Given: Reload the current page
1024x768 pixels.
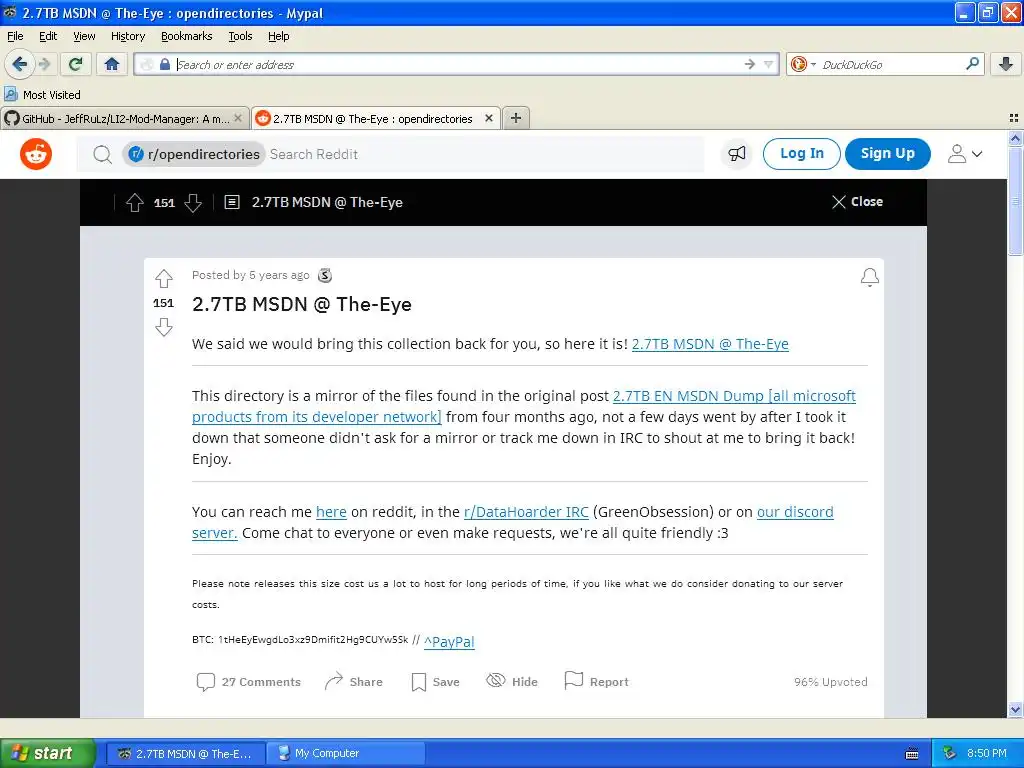Looking at the screenshot, I should point(75,64).
